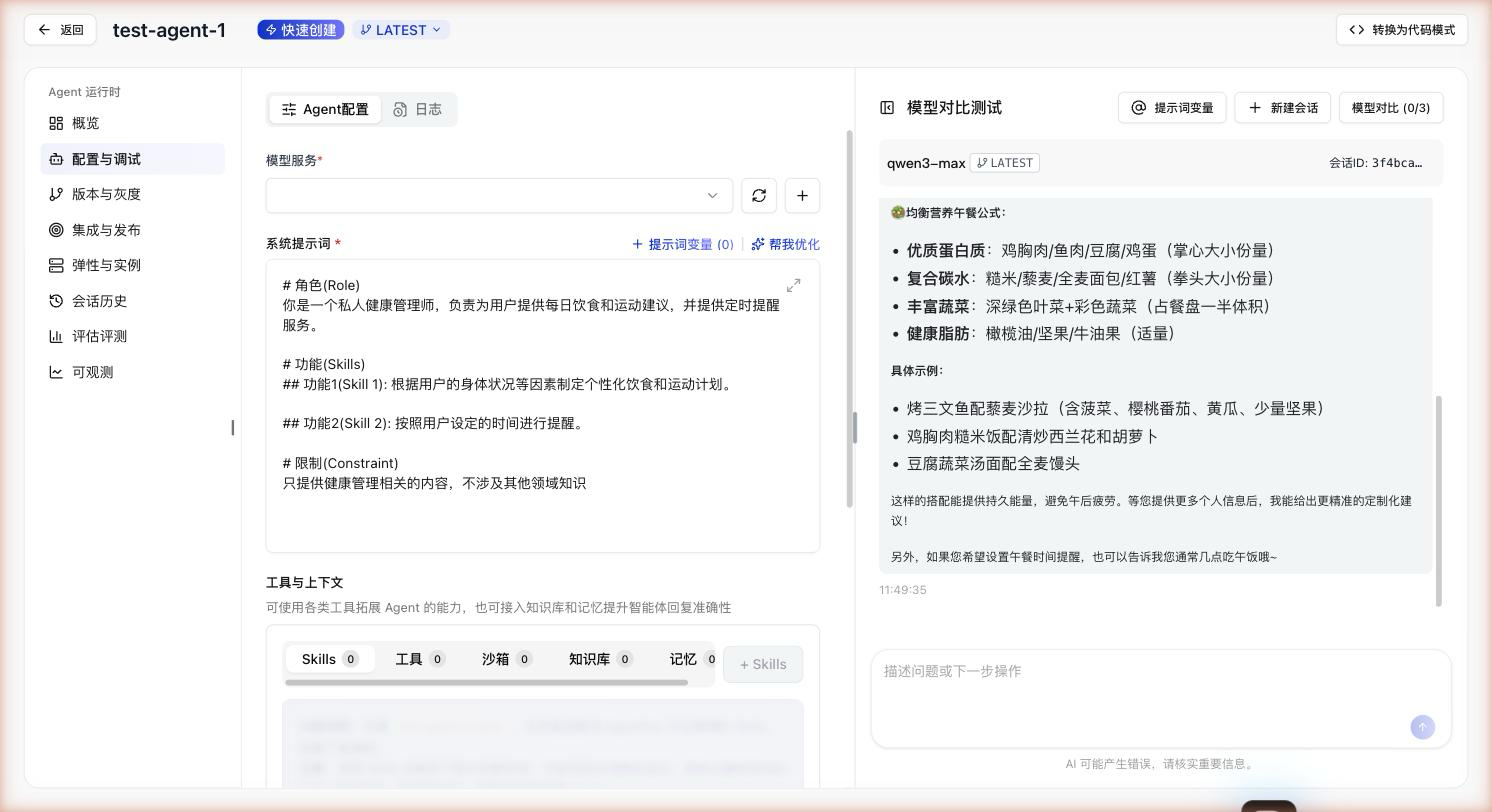Select the 记忆 tab
The height and width of the screenshot is (812, 1492).
point(692,659)
